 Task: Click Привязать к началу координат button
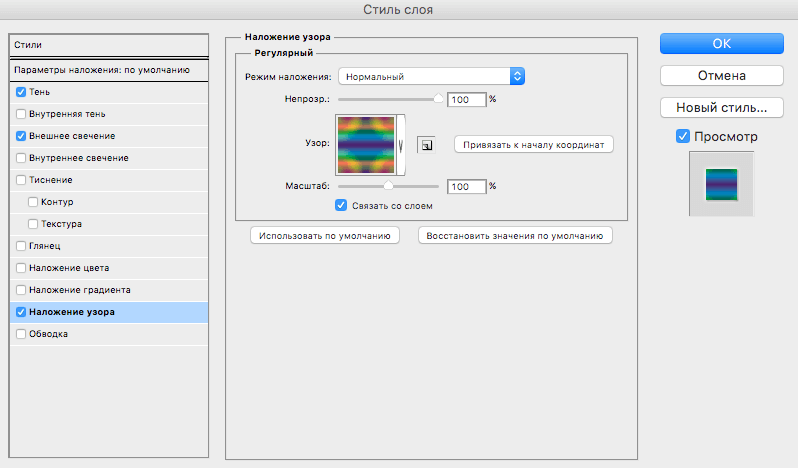pos(533,144)
